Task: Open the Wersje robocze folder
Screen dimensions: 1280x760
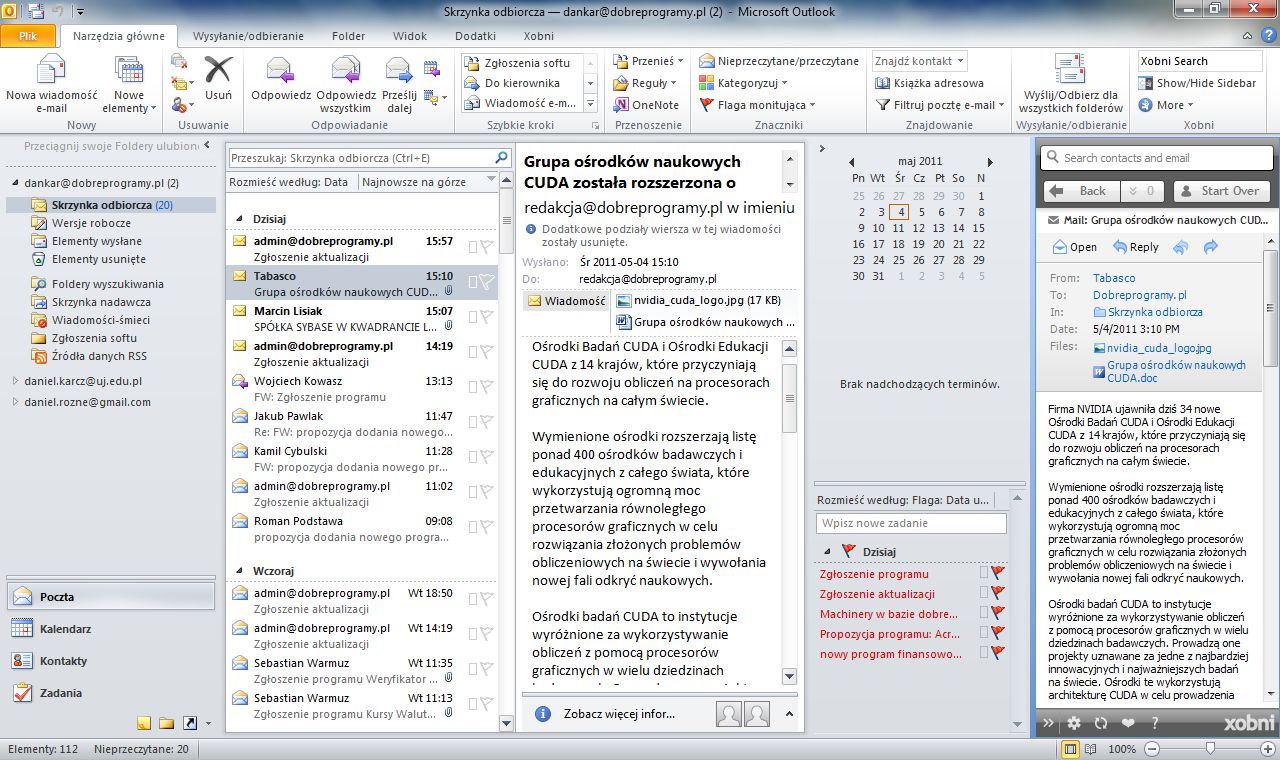Action: coord(91,223)
